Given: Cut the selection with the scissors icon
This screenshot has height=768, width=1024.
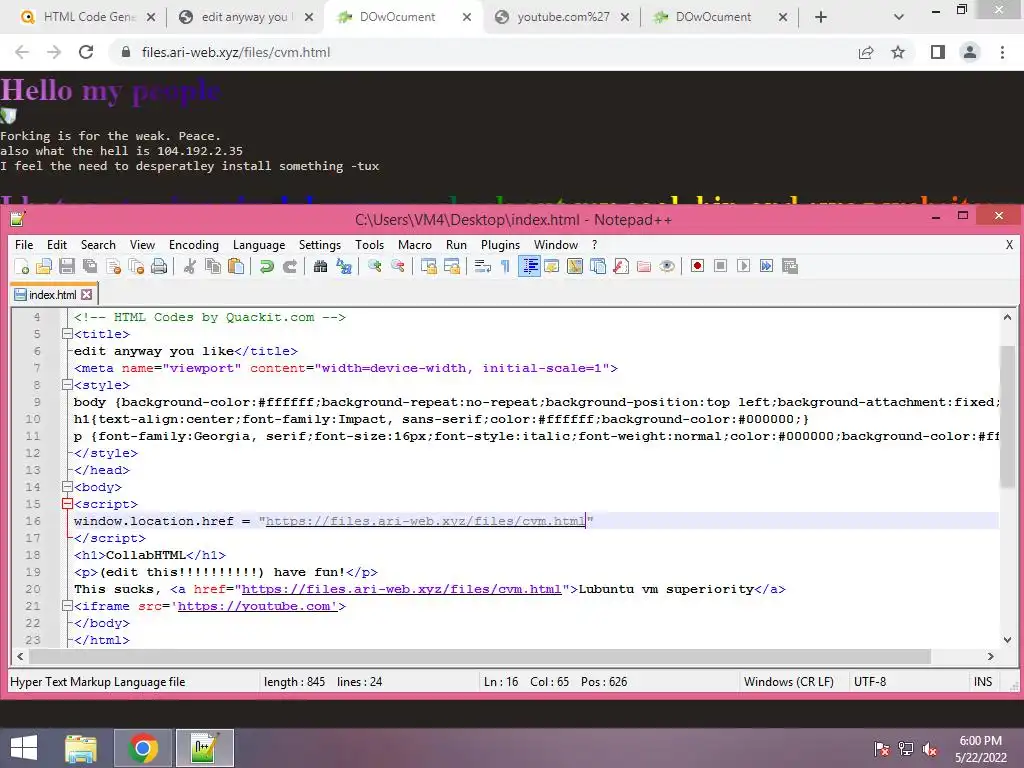Looking at the screenshot, I should pos(190,266).
